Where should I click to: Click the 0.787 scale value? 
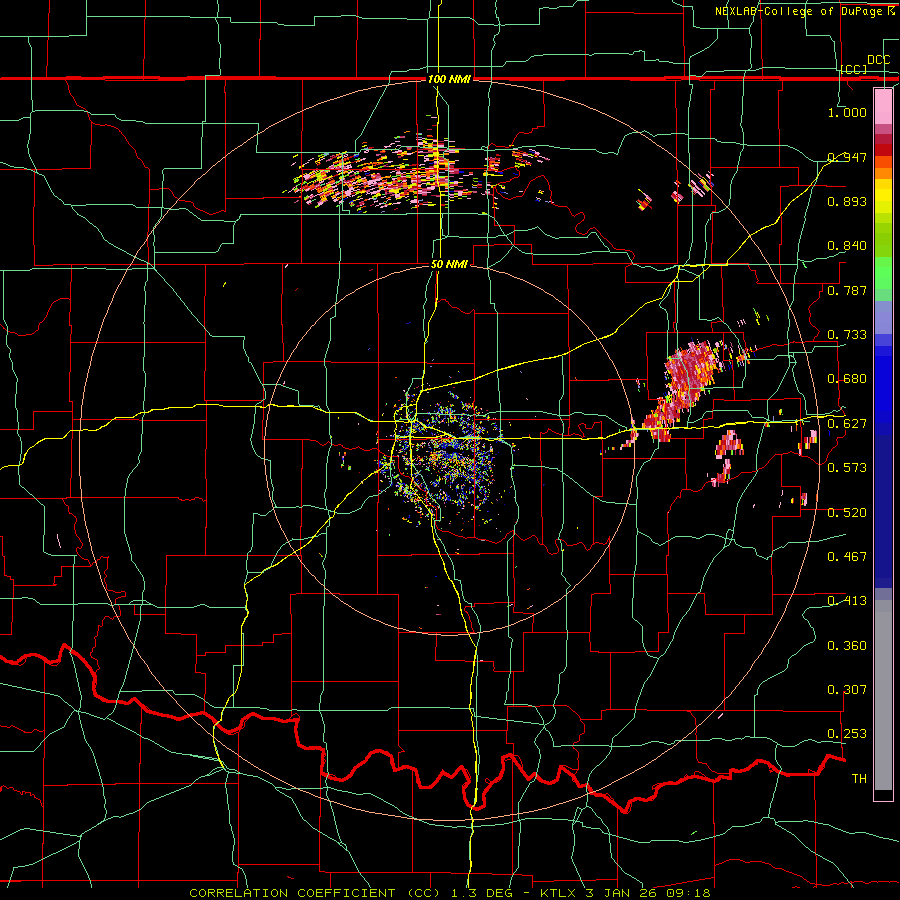pyautogui.click(x=847, y=290)
